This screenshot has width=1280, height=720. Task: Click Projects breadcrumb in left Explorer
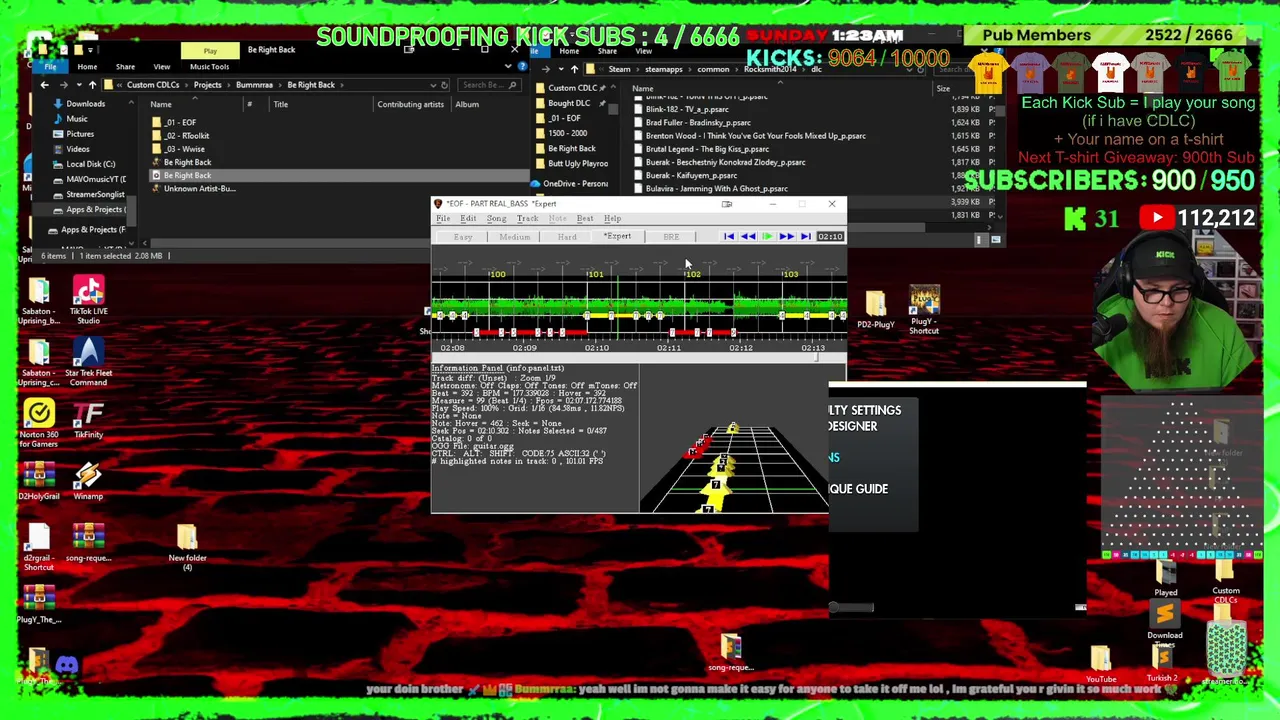tap(207, 85)
